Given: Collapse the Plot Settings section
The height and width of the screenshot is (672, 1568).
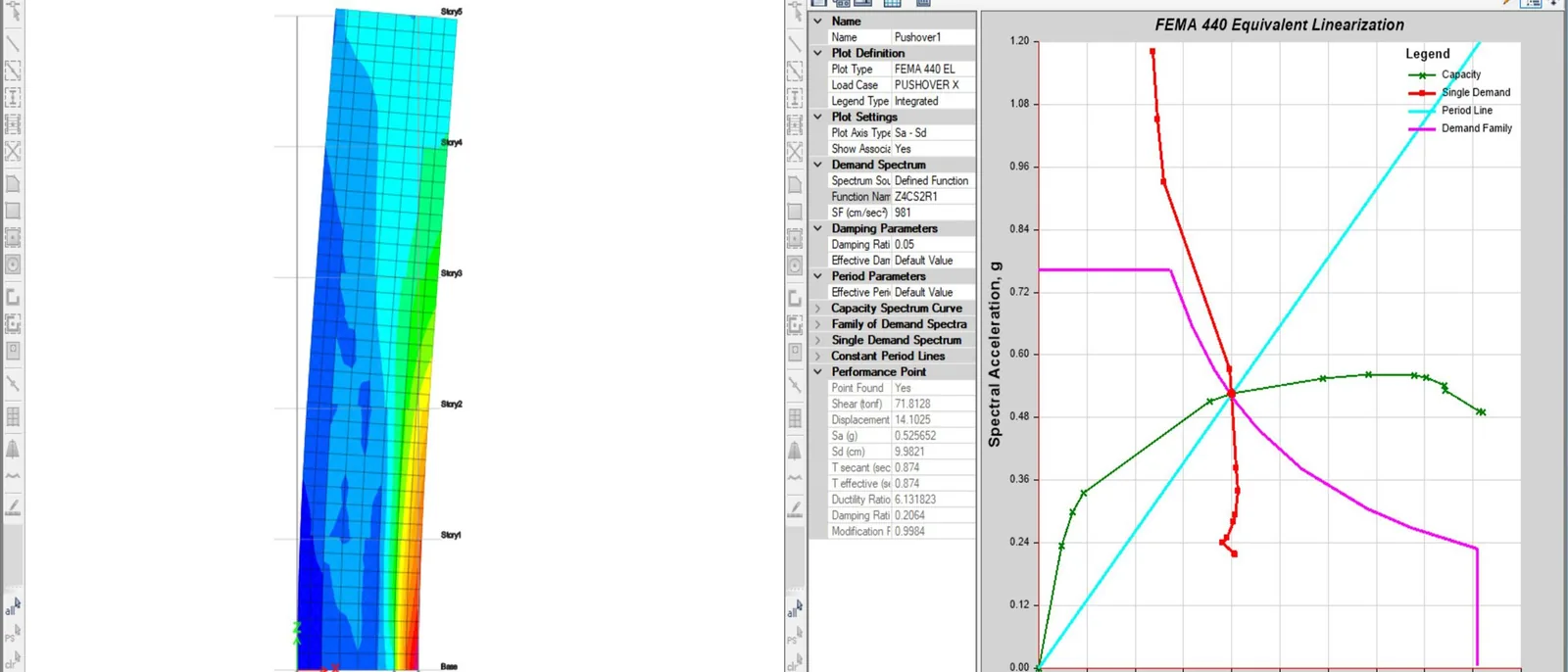Looking at the screenshot, I should tap(818, 117).
